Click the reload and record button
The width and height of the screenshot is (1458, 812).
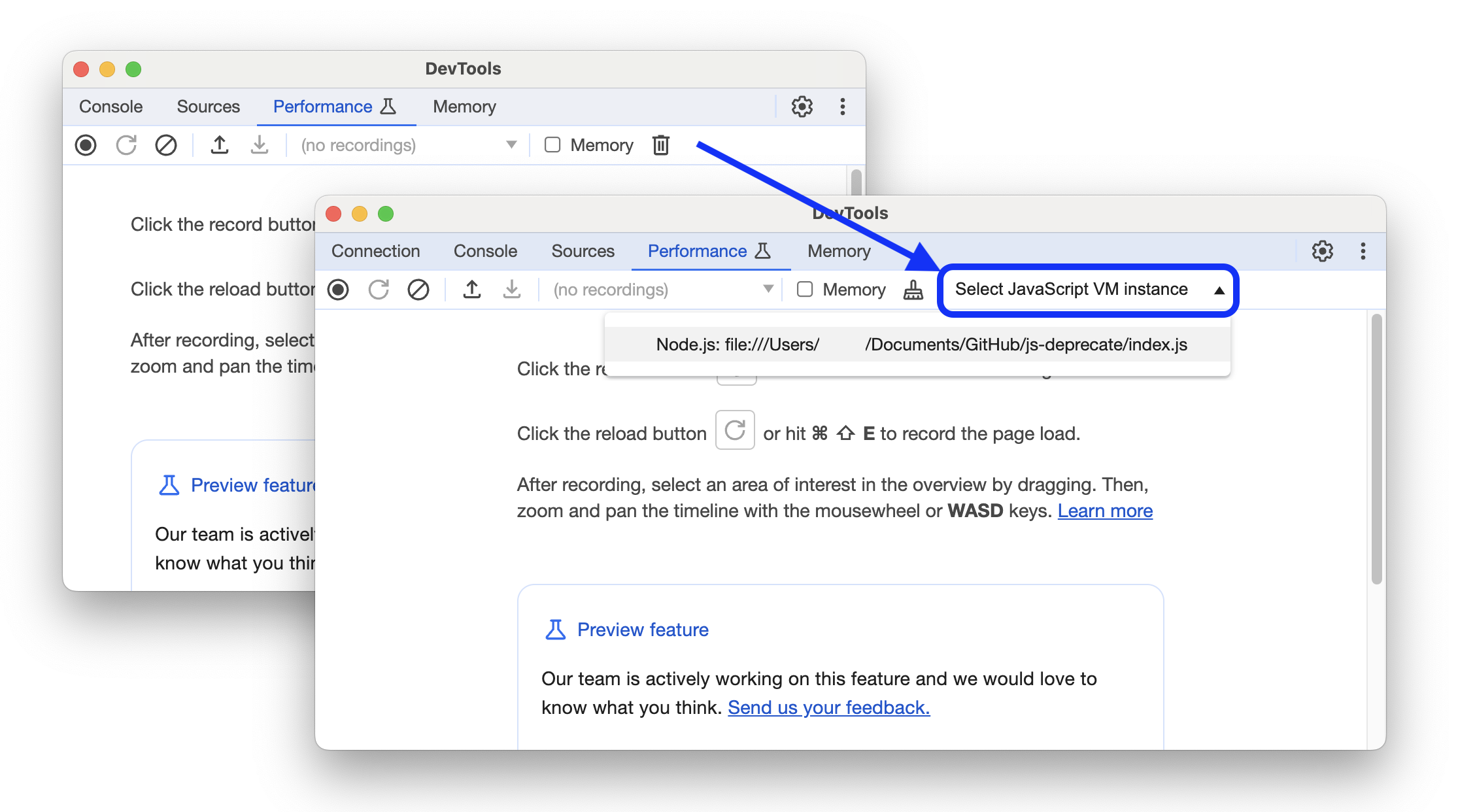pos(378,289)
